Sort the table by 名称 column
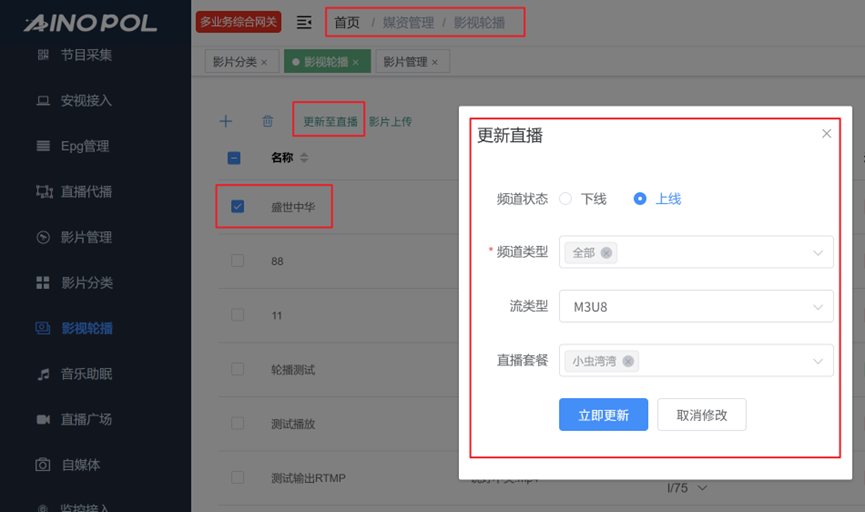The image size is (865, 512). coord(304,158)
